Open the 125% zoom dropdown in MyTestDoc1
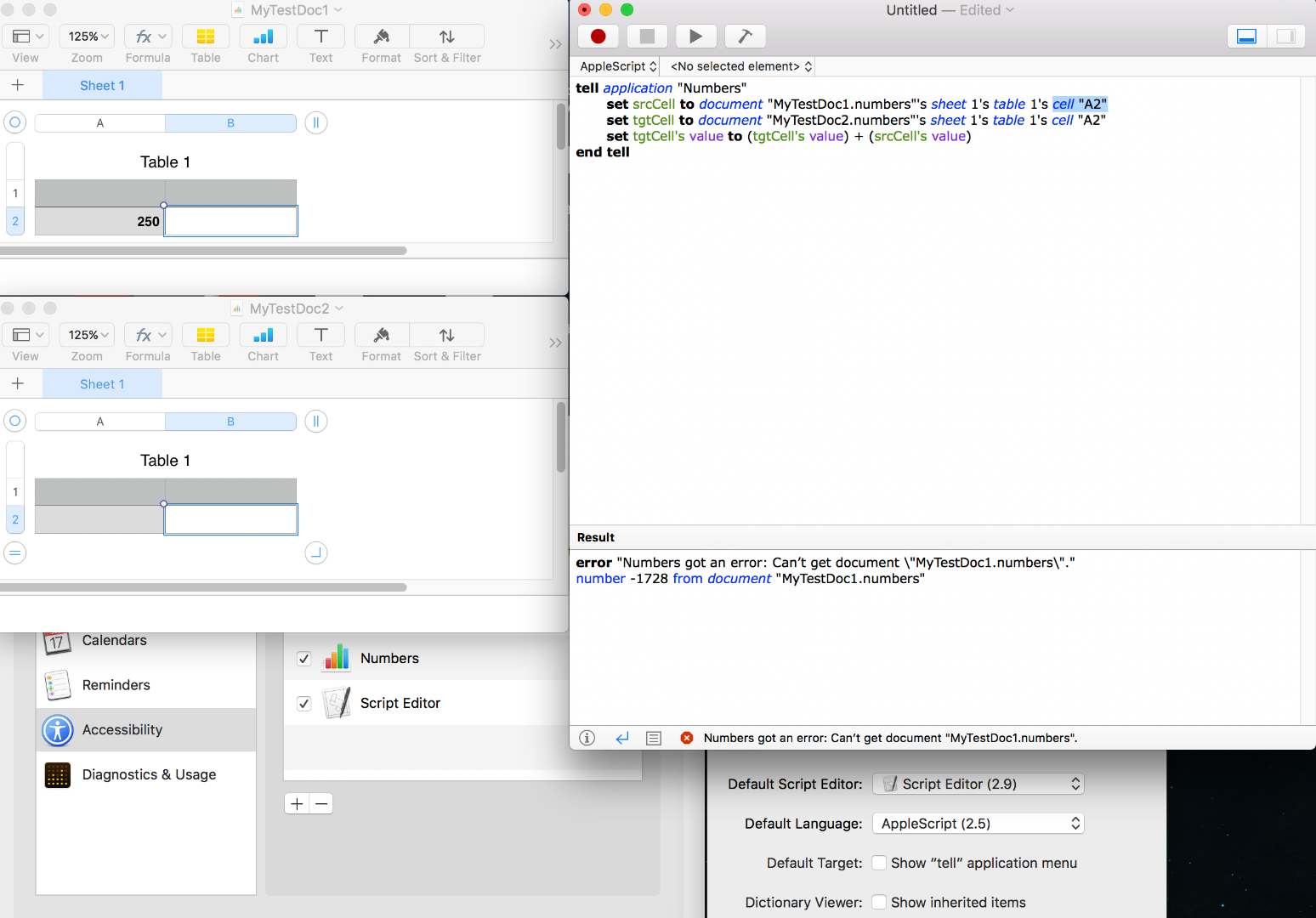The image size is (1316, 918). [87, 37]
